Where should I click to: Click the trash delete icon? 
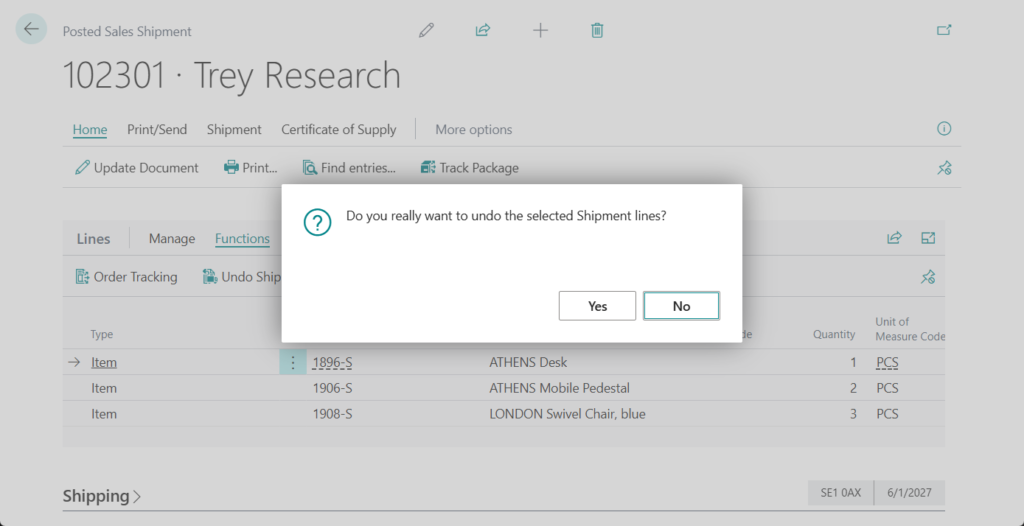[597, 30]
